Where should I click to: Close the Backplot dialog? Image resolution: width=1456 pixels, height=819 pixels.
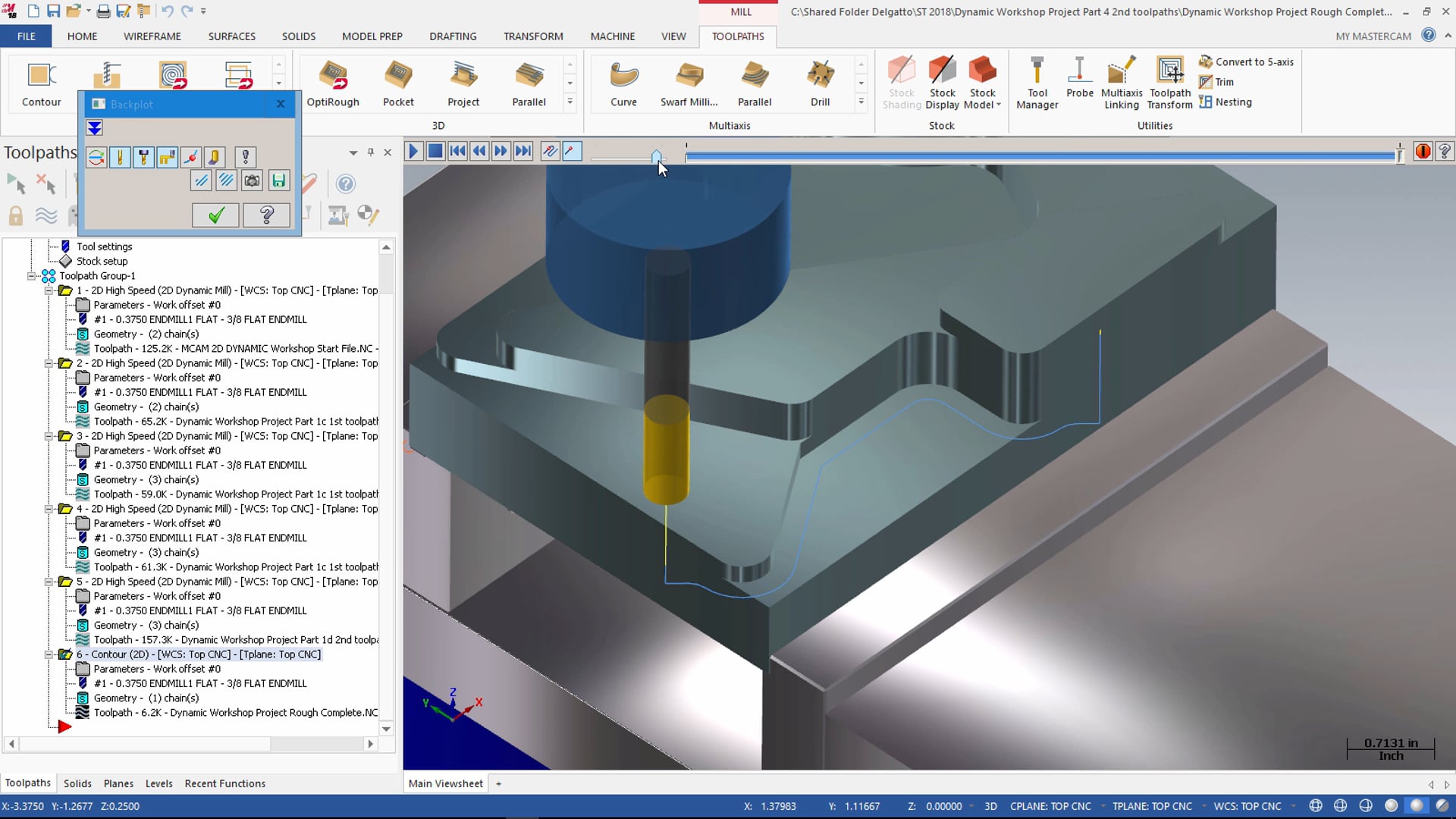point(281,104)
